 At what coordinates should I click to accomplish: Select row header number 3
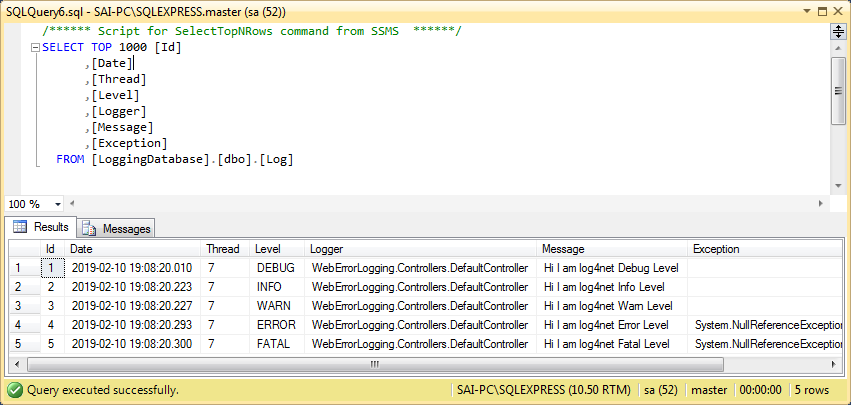(x=25, y=306)
